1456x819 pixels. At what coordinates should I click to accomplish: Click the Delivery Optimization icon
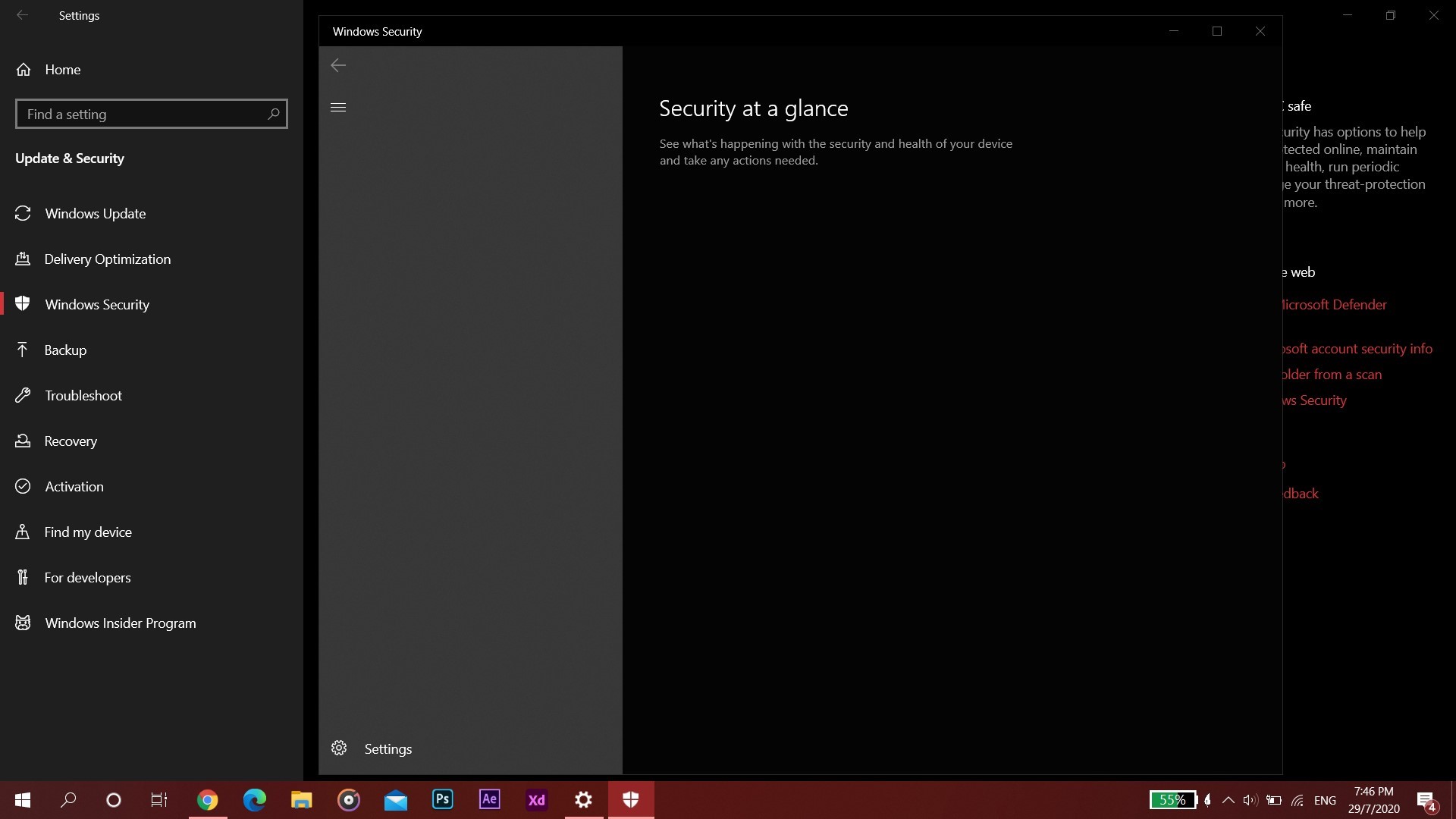point(23,259)
